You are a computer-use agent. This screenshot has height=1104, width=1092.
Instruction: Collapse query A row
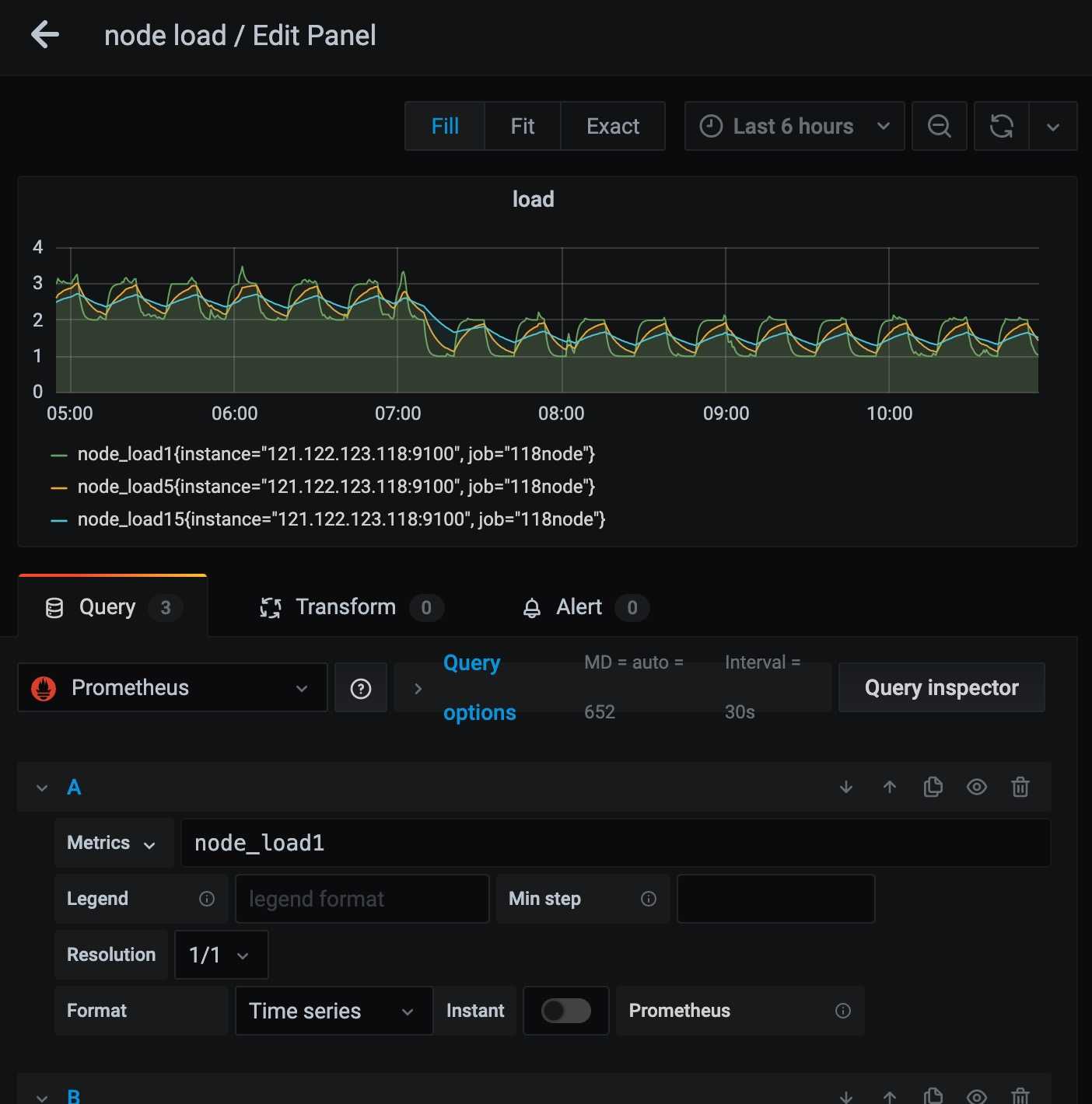click(x=42, y=788)
